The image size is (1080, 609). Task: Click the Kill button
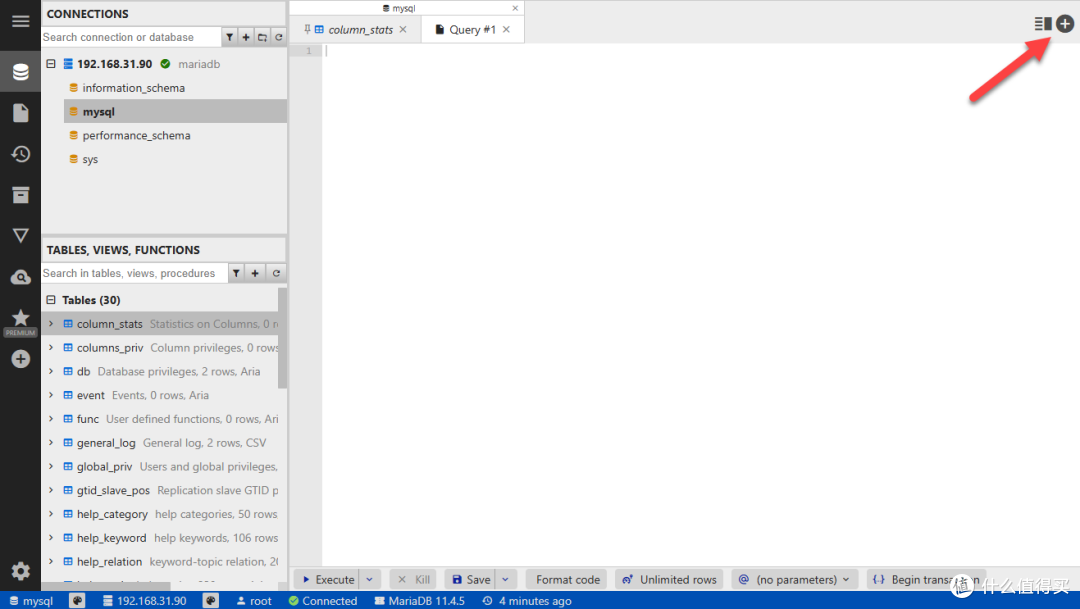(x=414, y=579)
